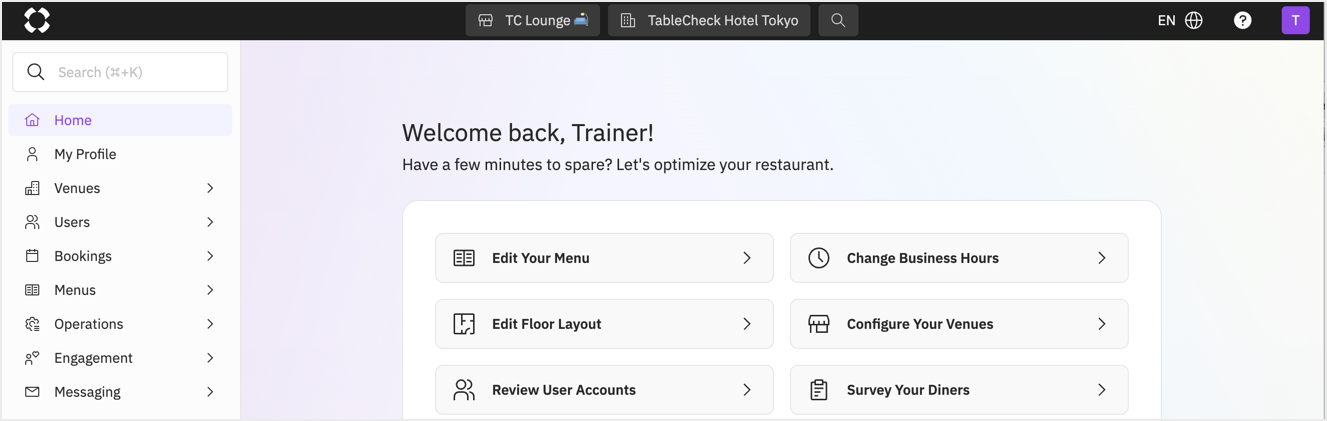Select Home in the sidebar
This screenshot has height=421, width=1327.
click(120, 120)
